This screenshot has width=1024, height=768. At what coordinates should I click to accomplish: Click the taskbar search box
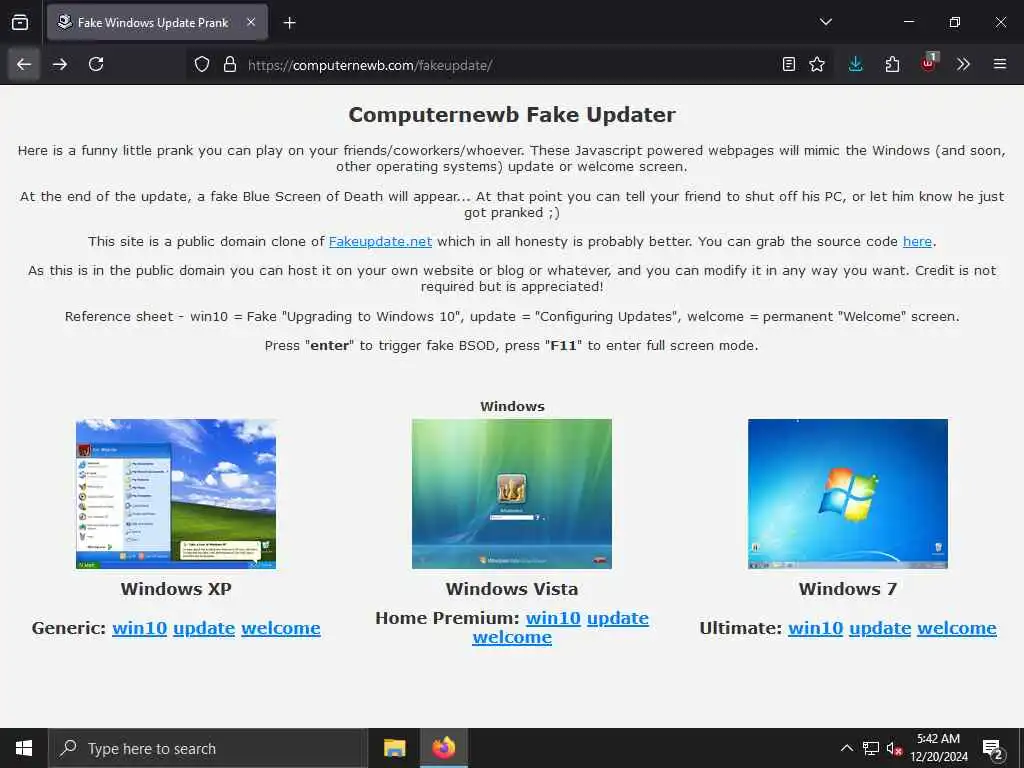click(x=208, y=748)
